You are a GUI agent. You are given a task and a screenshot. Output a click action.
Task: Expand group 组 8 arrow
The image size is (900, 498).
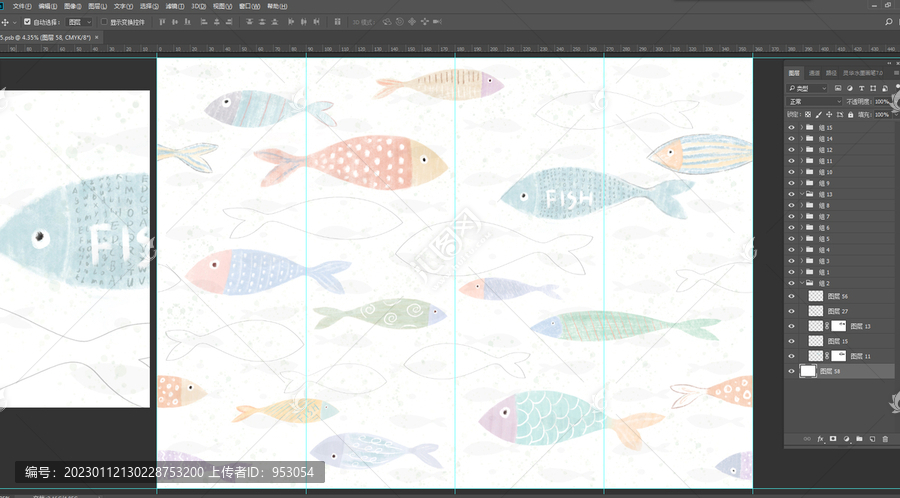(802, 205)
